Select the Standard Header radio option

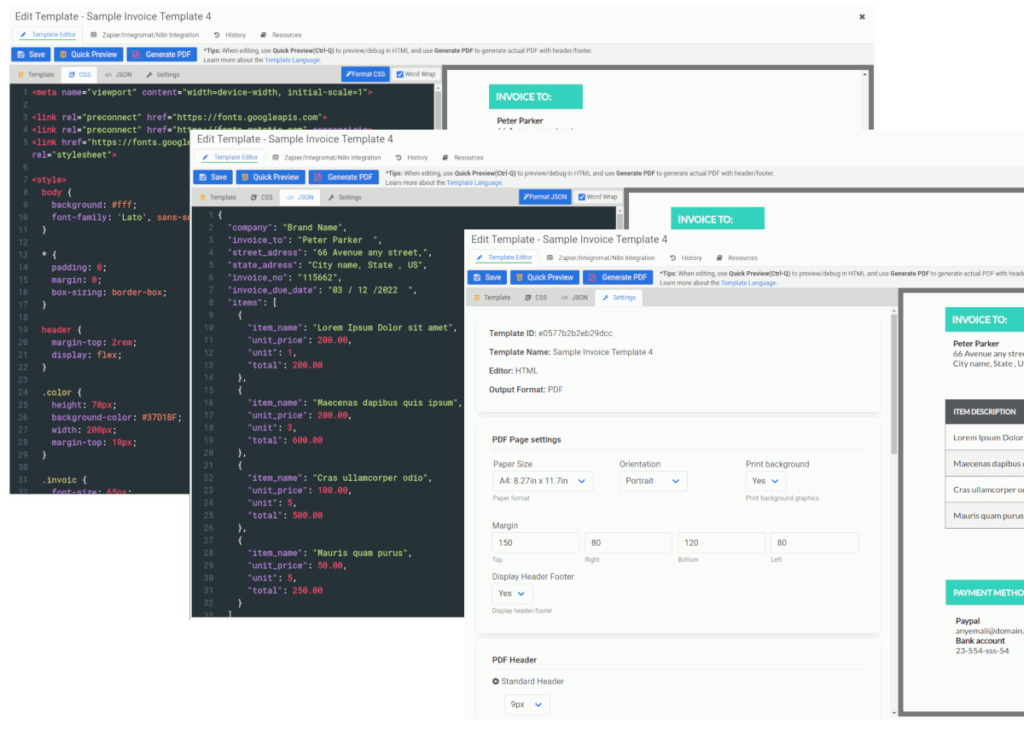(x=496, y=681)
